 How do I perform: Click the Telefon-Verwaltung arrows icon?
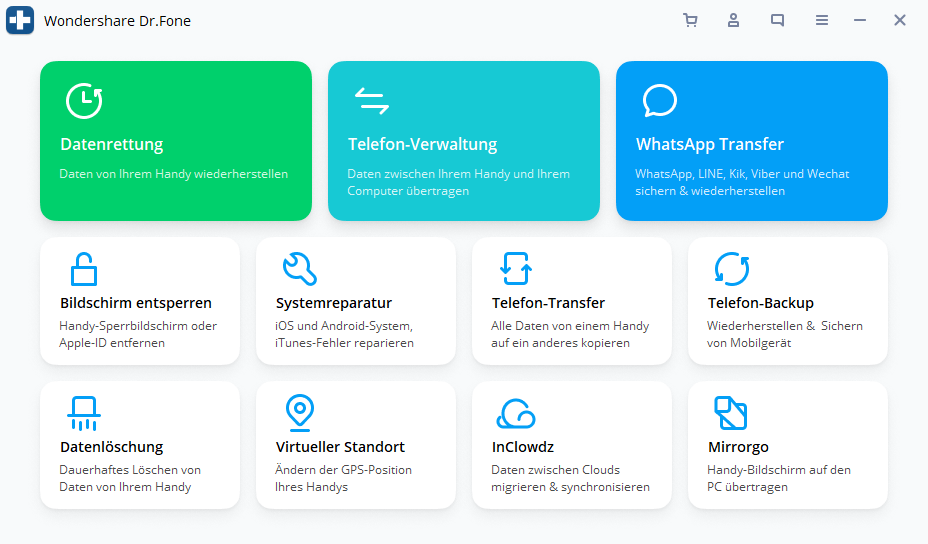(372, 101)
